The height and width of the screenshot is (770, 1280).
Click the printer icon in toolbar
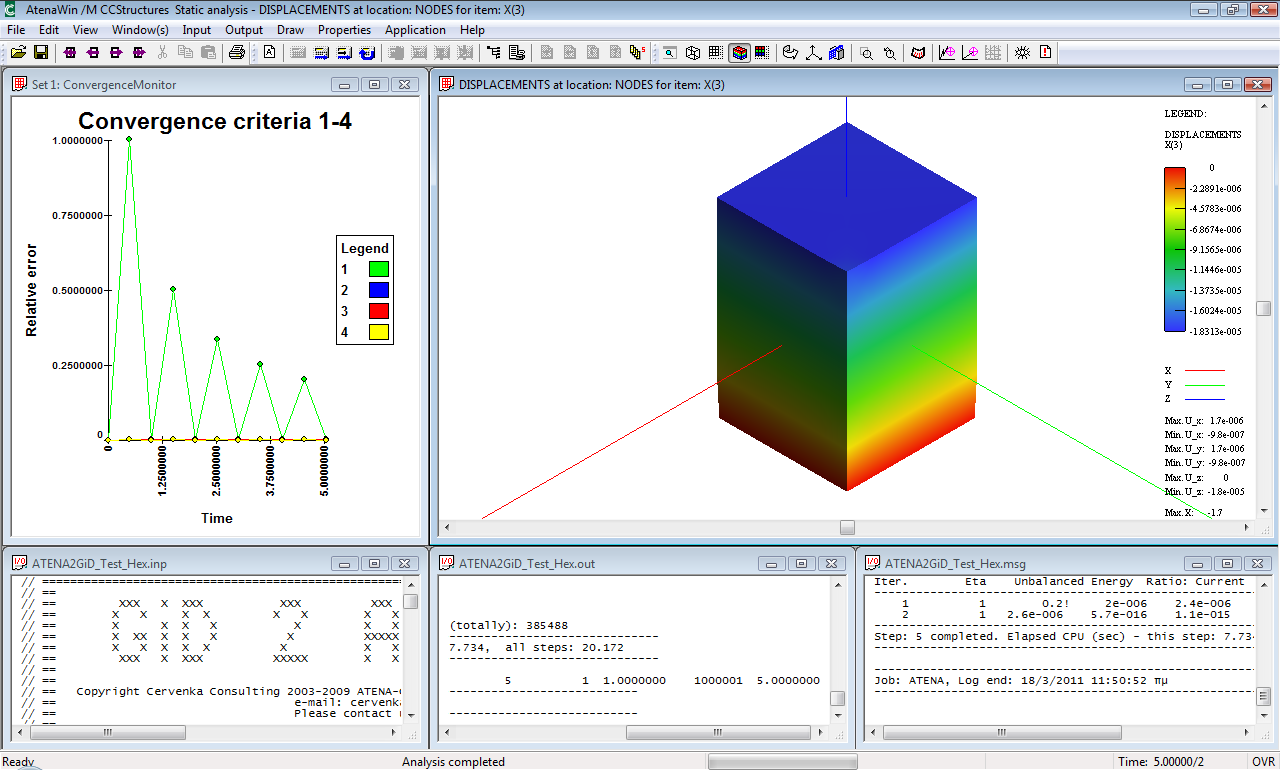[236, 52]
